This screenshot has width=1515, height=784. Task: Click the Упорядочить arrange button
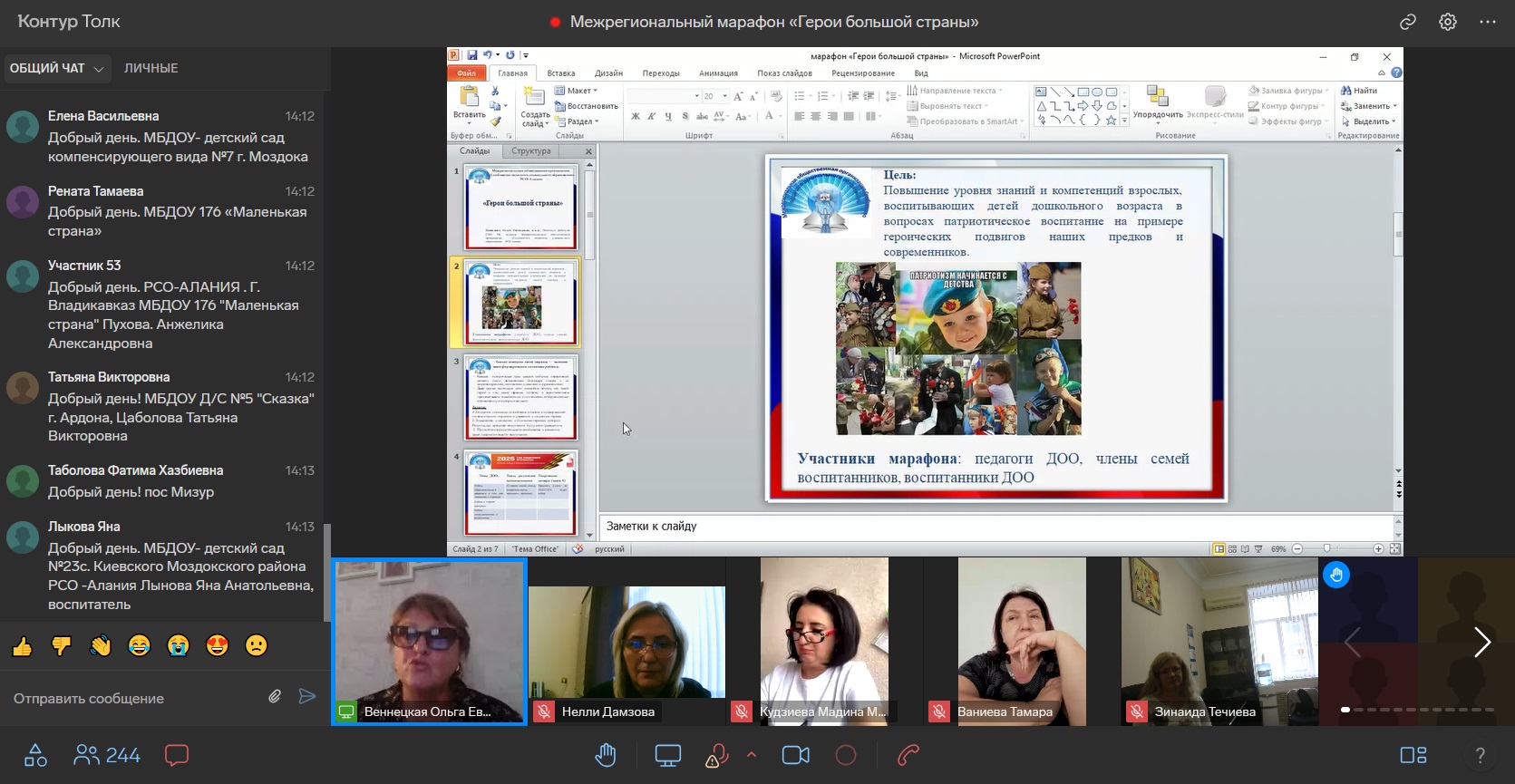point(1158,103)
